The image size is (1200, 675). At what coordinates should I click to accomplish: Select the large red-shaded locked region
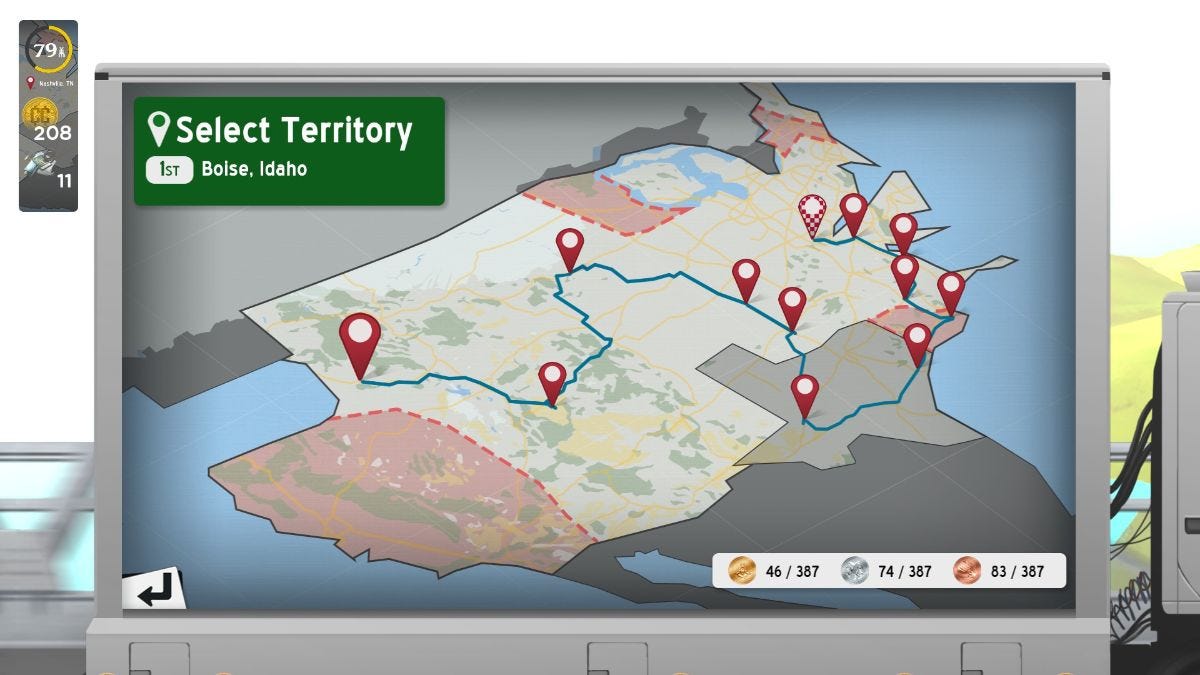400,490
